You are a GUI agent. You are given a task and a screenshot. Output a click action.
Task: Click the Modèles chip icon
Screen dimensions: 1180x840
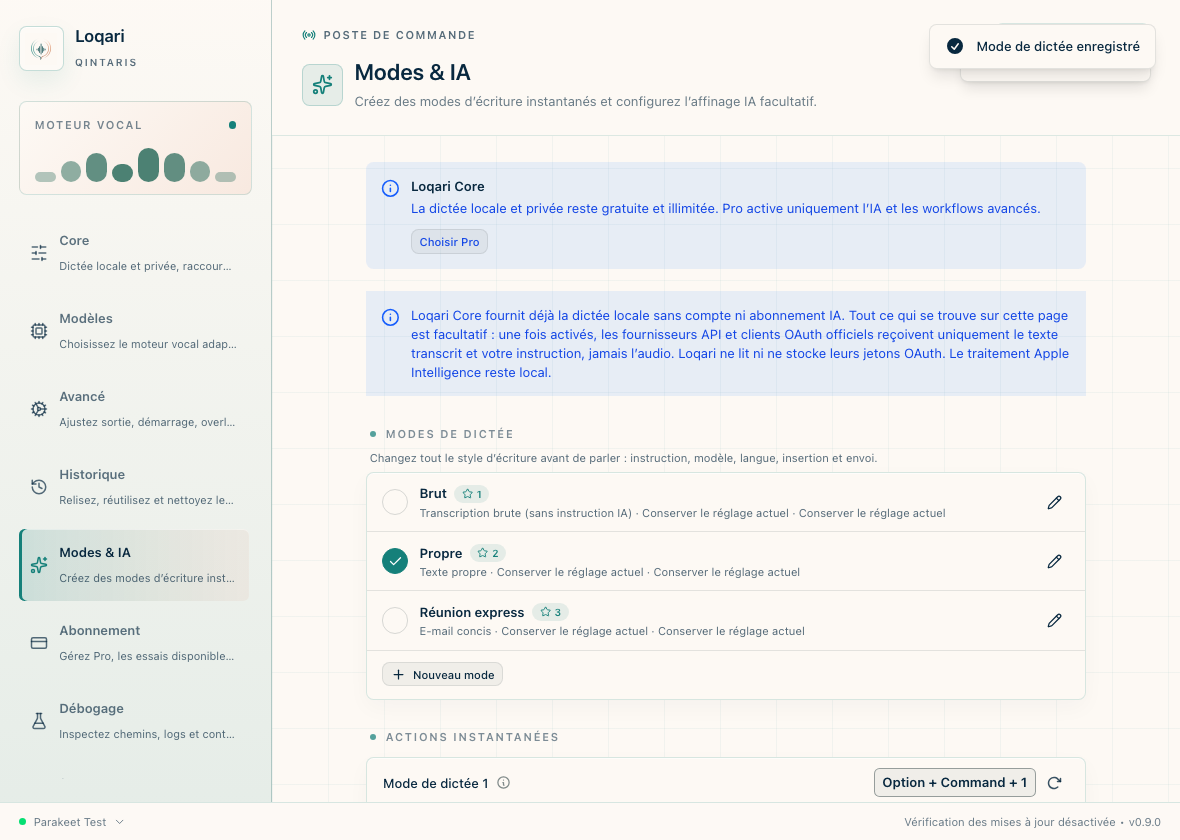[x=39, y=331]
